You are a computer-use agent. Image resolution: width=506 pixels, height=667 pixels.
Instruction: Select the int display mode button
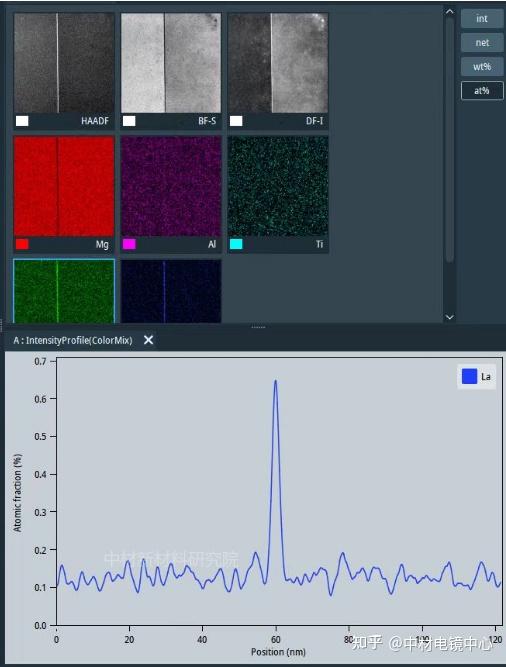pyautogui.click(x=482, y=19)
